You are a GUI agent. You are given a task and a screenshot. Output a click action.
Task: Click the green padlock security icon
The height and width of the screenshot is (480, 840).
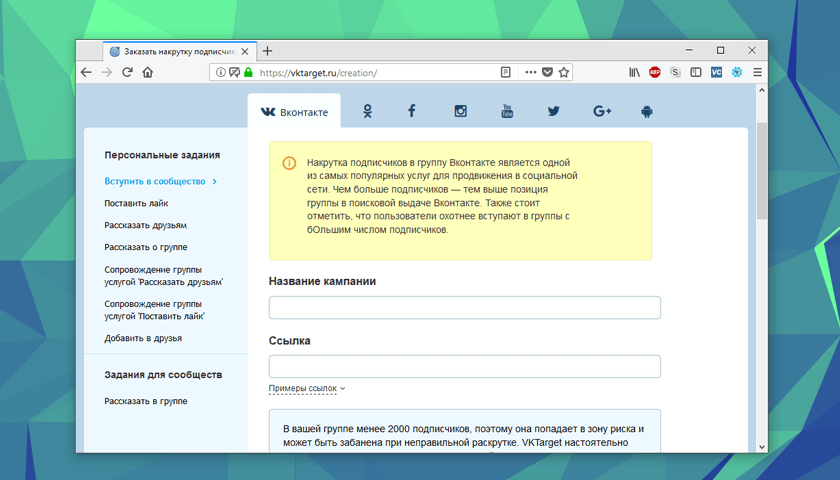(248, 72)
